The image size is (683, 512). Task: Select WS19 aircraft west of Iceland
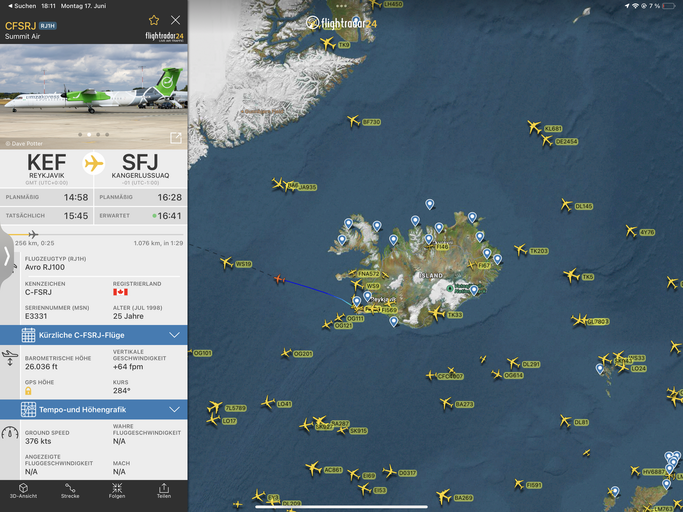227,262
